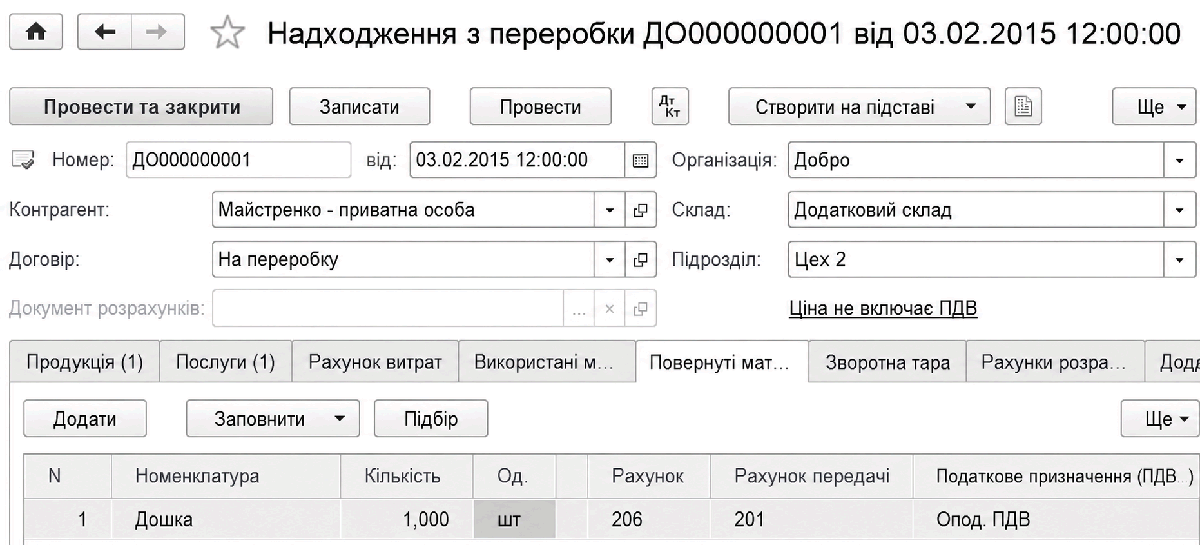Open the Створити на підставі dropdown
This screenshot has height=545, width=1200.
pos(859,107)
